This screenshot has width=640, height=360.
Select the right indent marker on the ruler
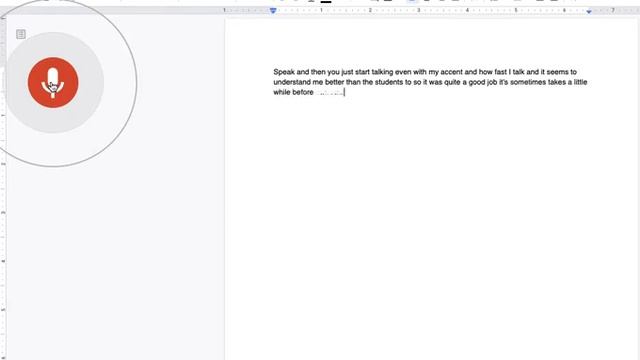(589, 12)
